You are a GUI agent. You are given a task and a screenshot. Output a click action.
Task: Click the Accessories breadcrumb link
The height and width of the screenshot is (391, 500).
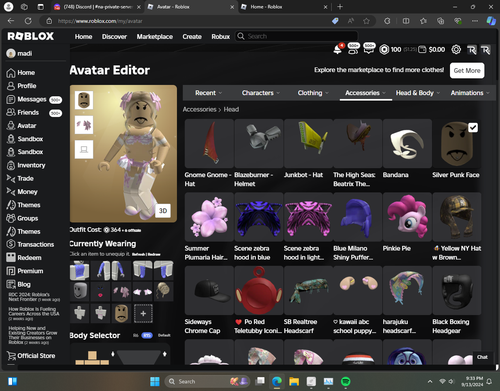pos(199,109)
